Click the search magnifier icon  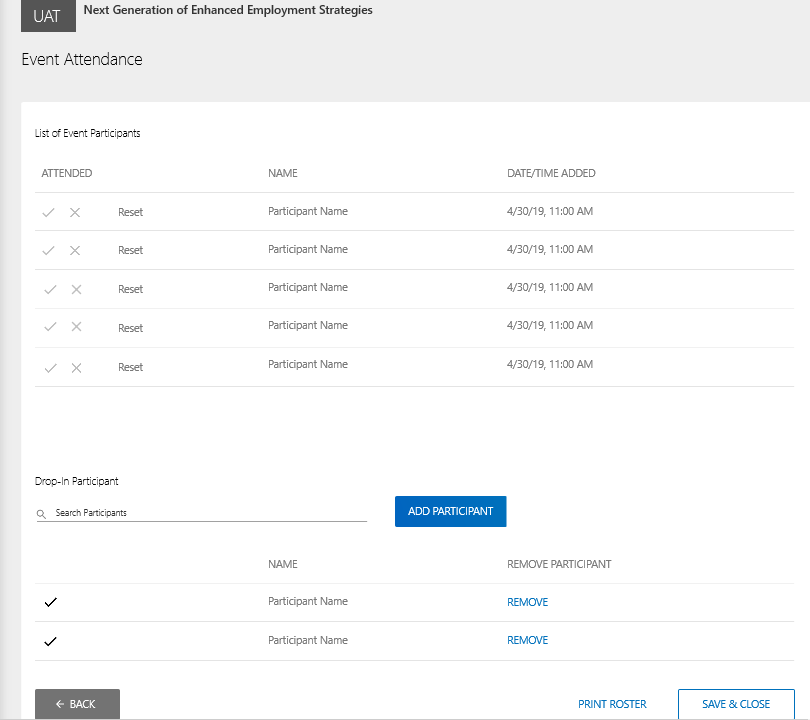tap(42, 514)
